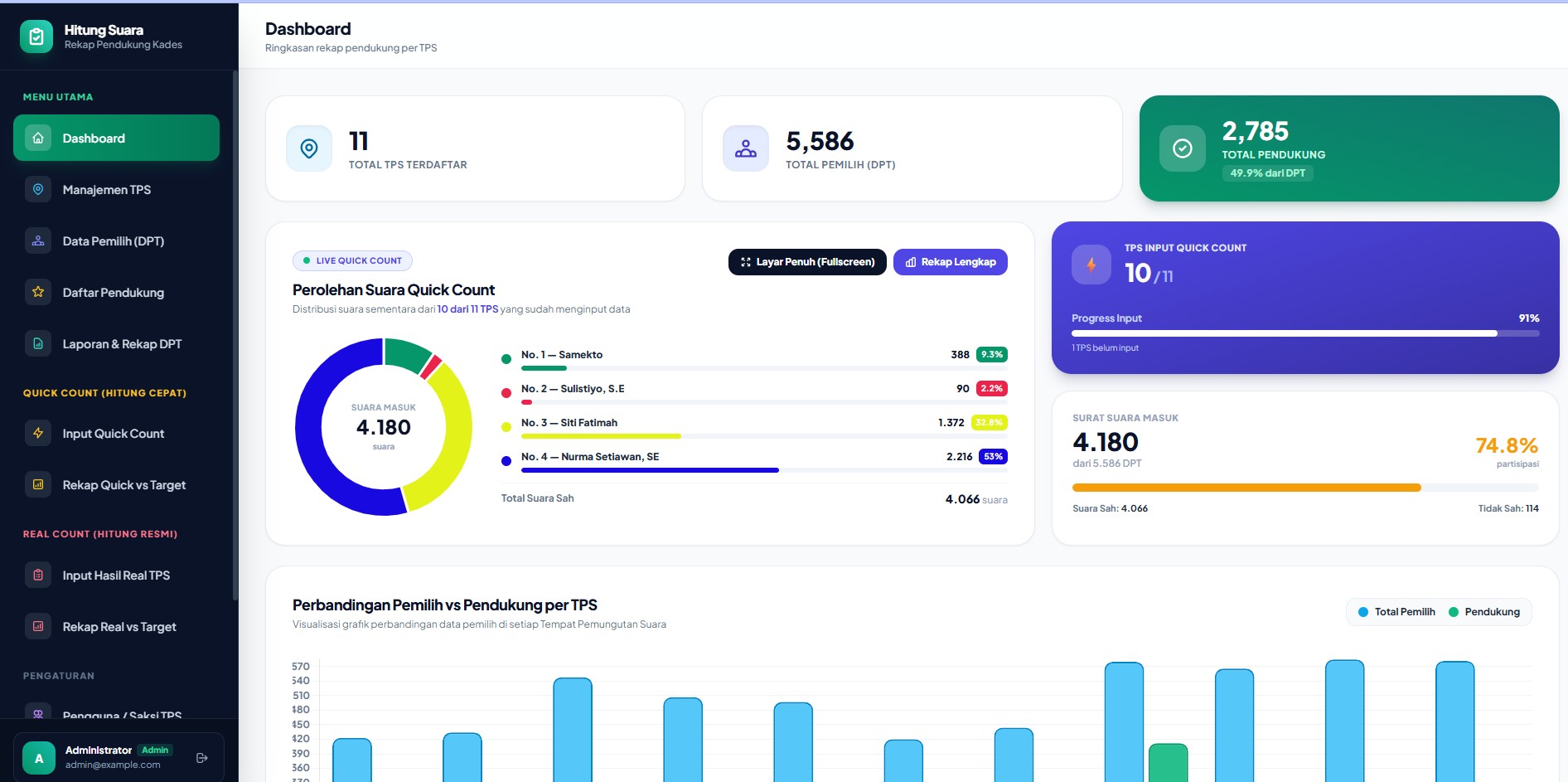The height and width of the screenshot is (782, 1568).
Task: Click the sidebar vertical scrollbar
Action: (x=235, y=336)
